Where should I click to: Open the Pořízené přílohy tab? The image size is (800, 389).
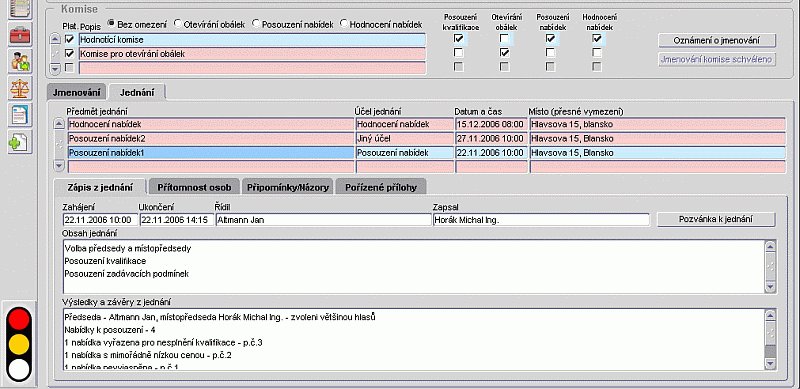(x=381, y=187)
